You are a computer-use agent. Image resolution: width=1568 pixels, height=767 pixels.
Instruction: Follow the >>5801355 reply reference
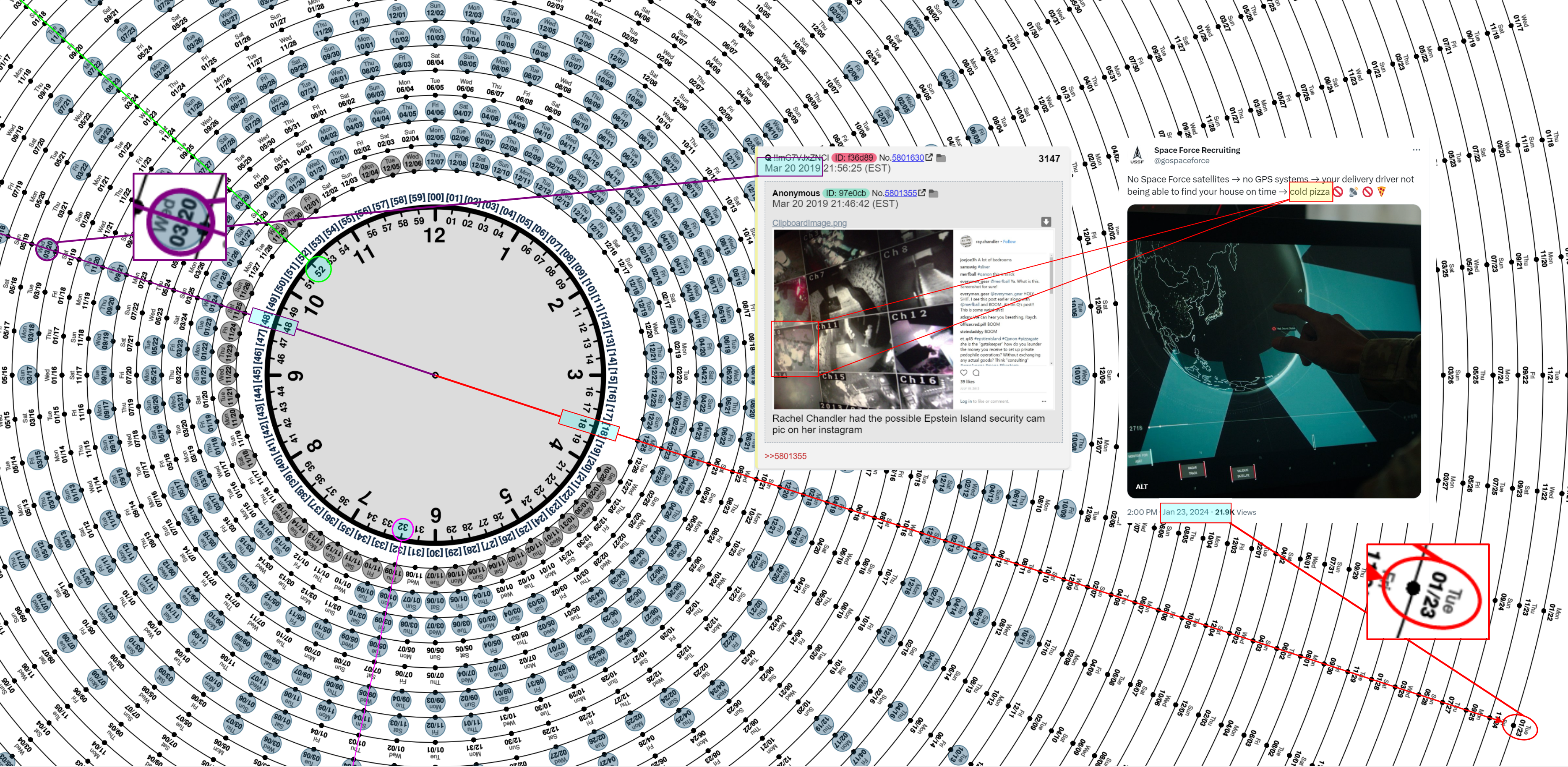(x=785, y=456)
